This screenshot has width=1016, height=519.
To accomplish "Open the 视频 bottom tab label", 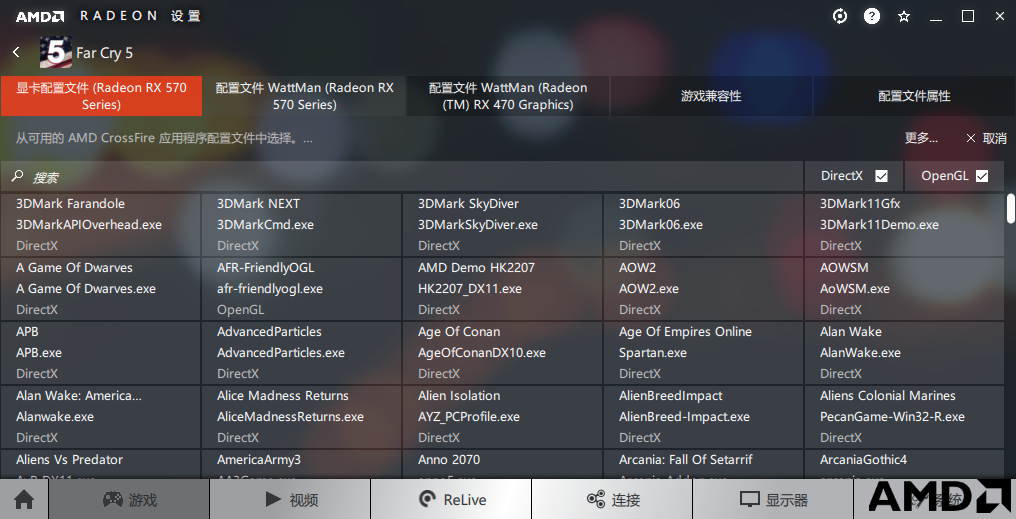I will (x=303, y=500).
